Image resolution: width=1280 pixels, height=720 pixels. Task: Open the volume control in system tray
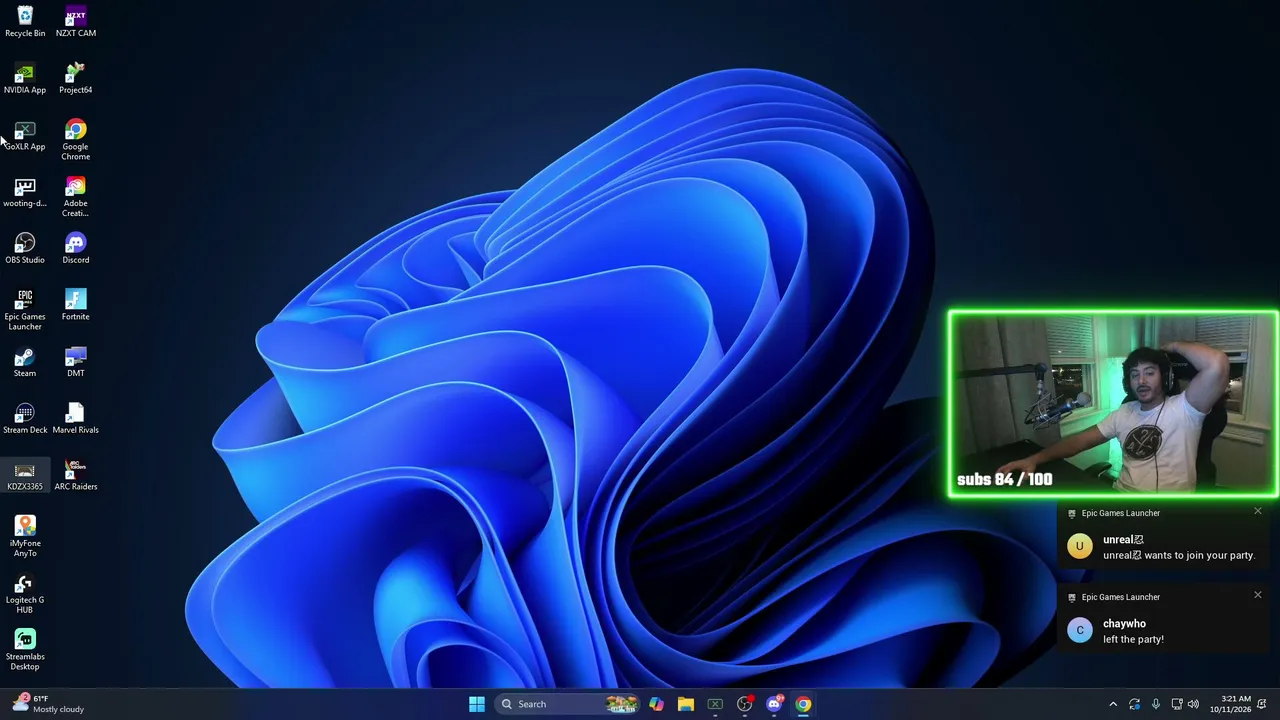pyautogui.click(x=1193, y=704)
